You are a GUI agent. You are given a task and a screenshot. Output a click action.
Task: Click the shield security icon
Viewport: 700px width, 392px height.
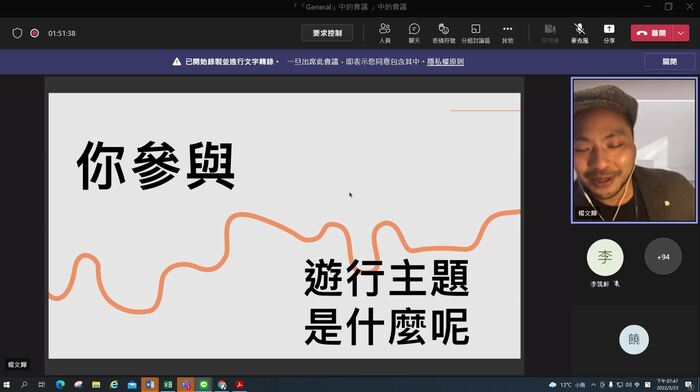[17, 33]
